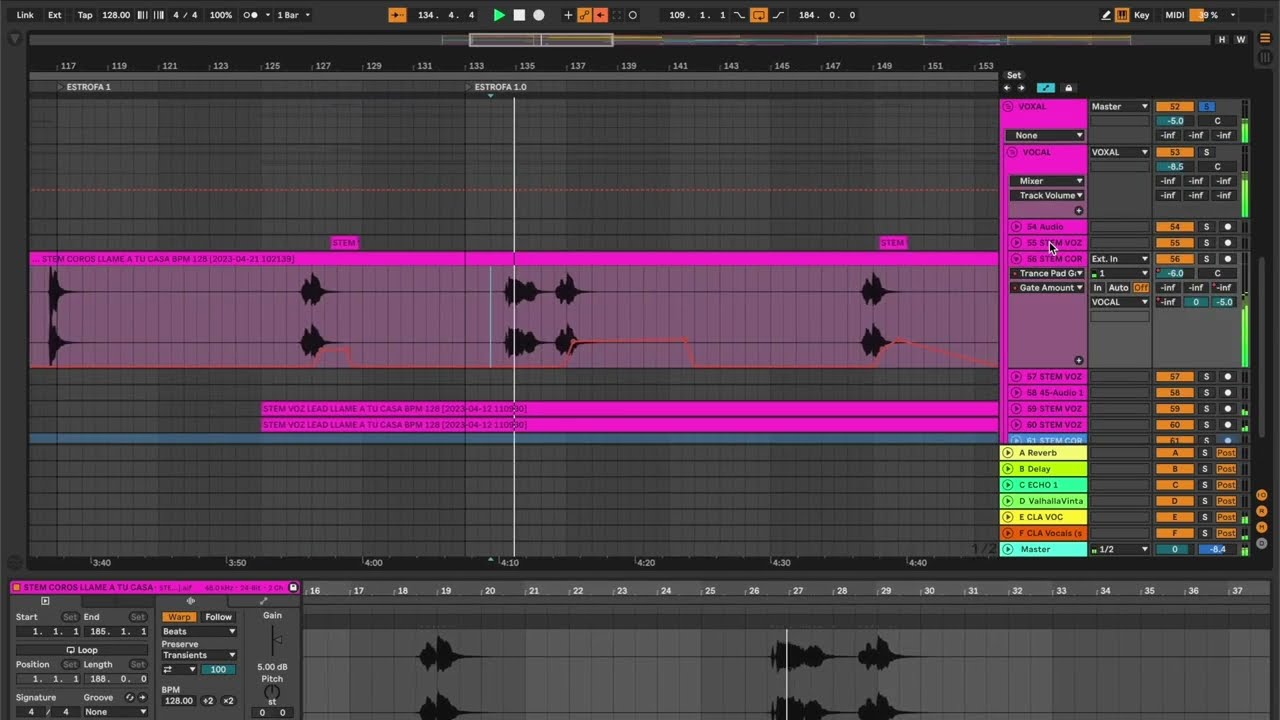Open the Trance Pad device chooser
The image size is (1280, 720).
[x=1046, y=273]
